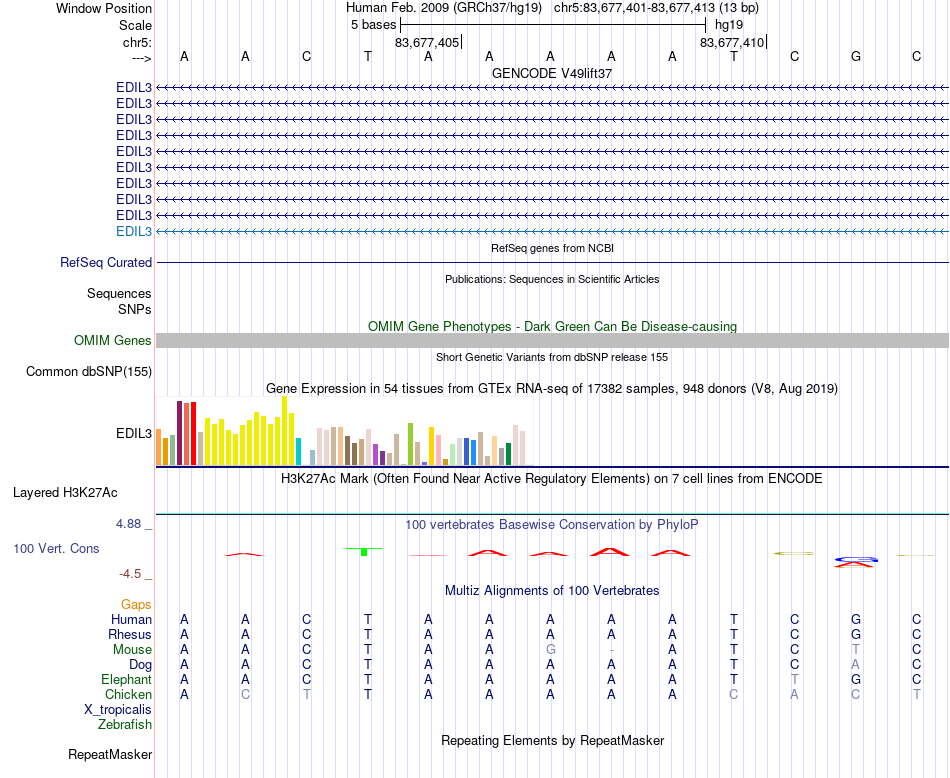Select the Zebrafish alignment row label
Image resolution: width=950 pixels, height=778 pixels.
click(125, 725)
